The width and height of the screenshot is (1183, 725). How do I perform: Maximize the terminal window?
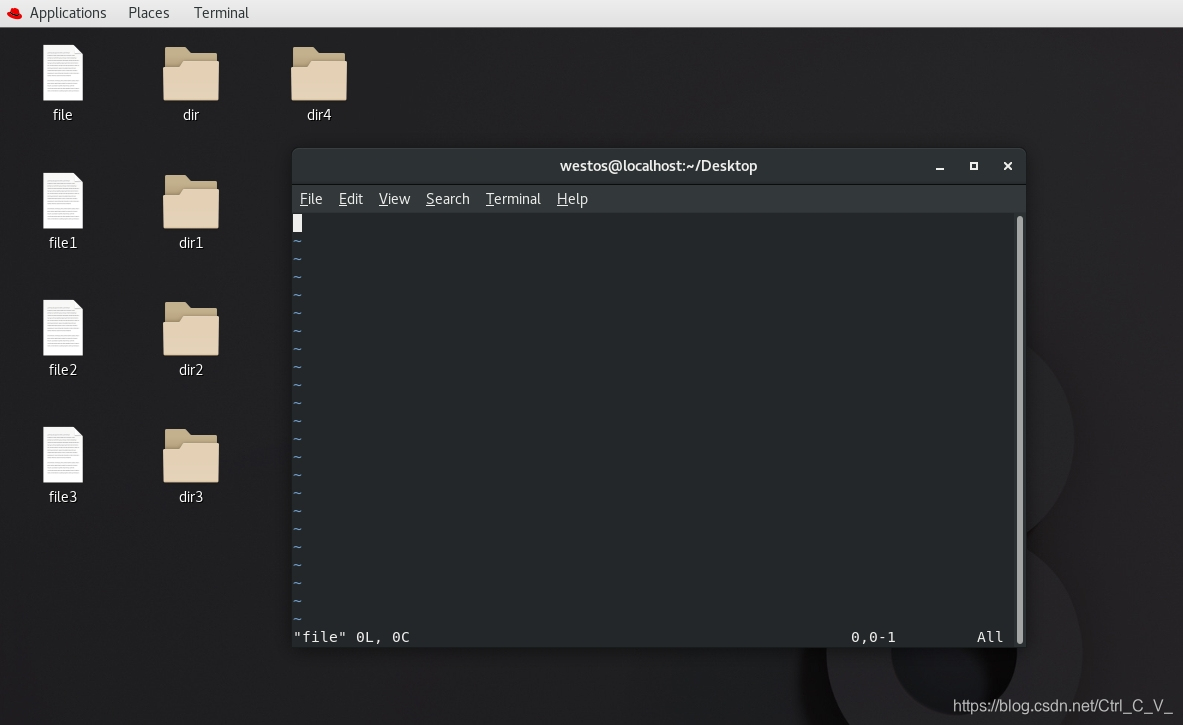974,166
